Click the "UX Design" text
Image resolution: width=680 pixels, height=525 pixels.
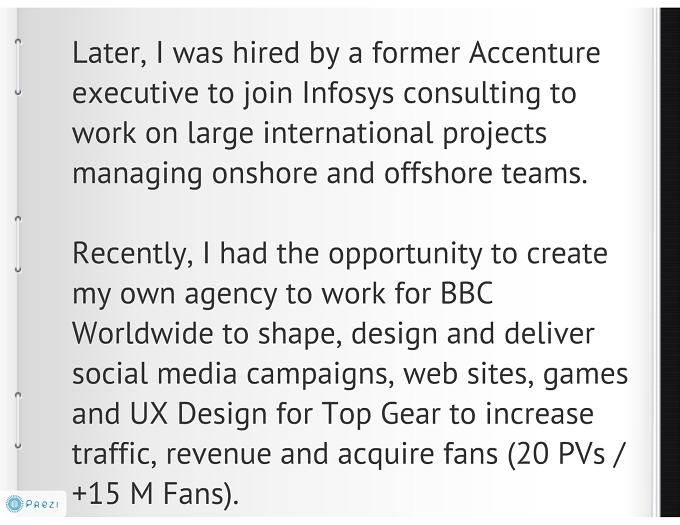click(198, 414)
